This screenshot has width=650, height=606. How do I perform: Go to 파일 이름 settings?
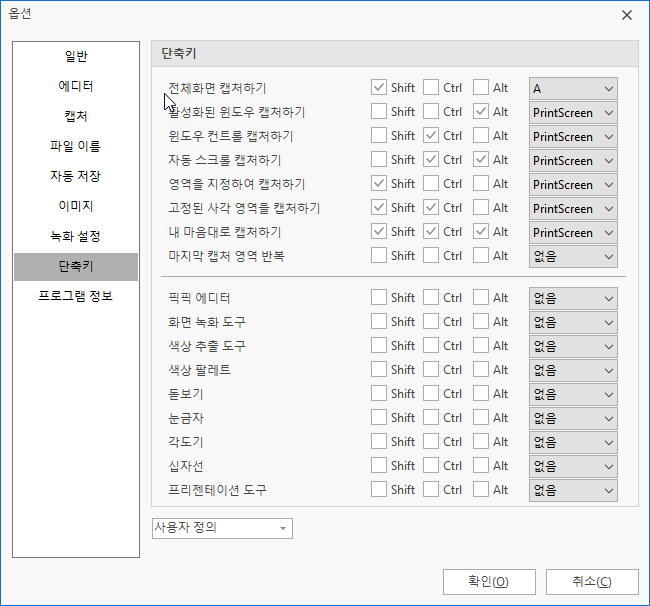coord(76,146)
